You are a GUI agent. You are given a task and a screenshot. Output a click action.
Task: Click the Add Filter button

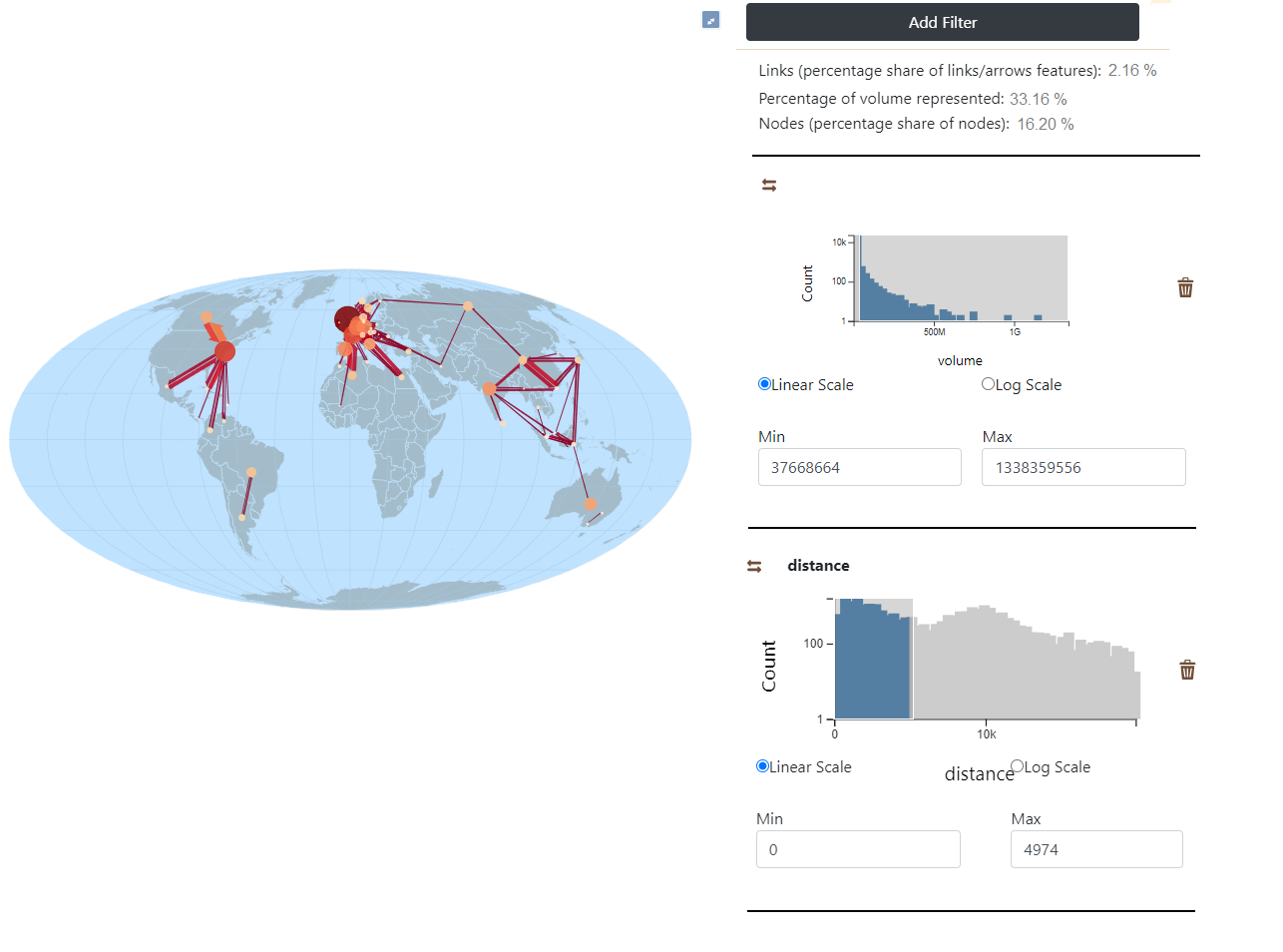pyautogui.click(x=943, y=22)
